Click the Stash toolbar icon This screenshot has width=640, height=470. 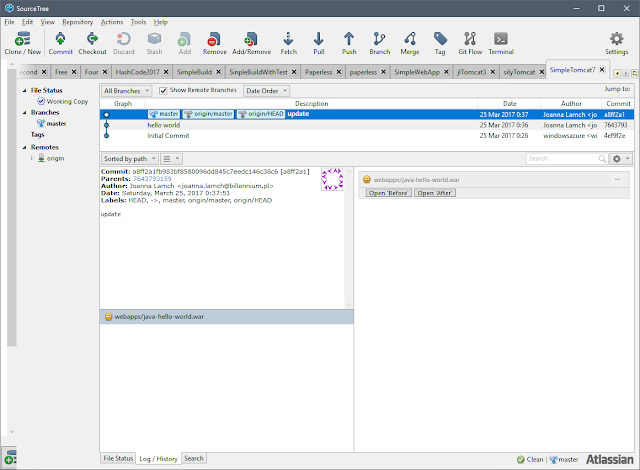tap(154, 43)
